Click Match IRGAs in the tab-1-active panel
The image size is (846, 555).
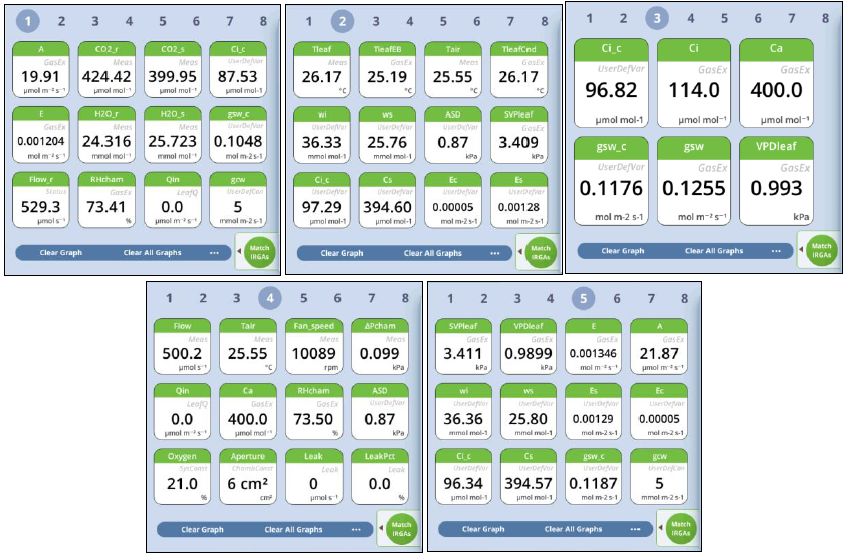tap(260, 252)
